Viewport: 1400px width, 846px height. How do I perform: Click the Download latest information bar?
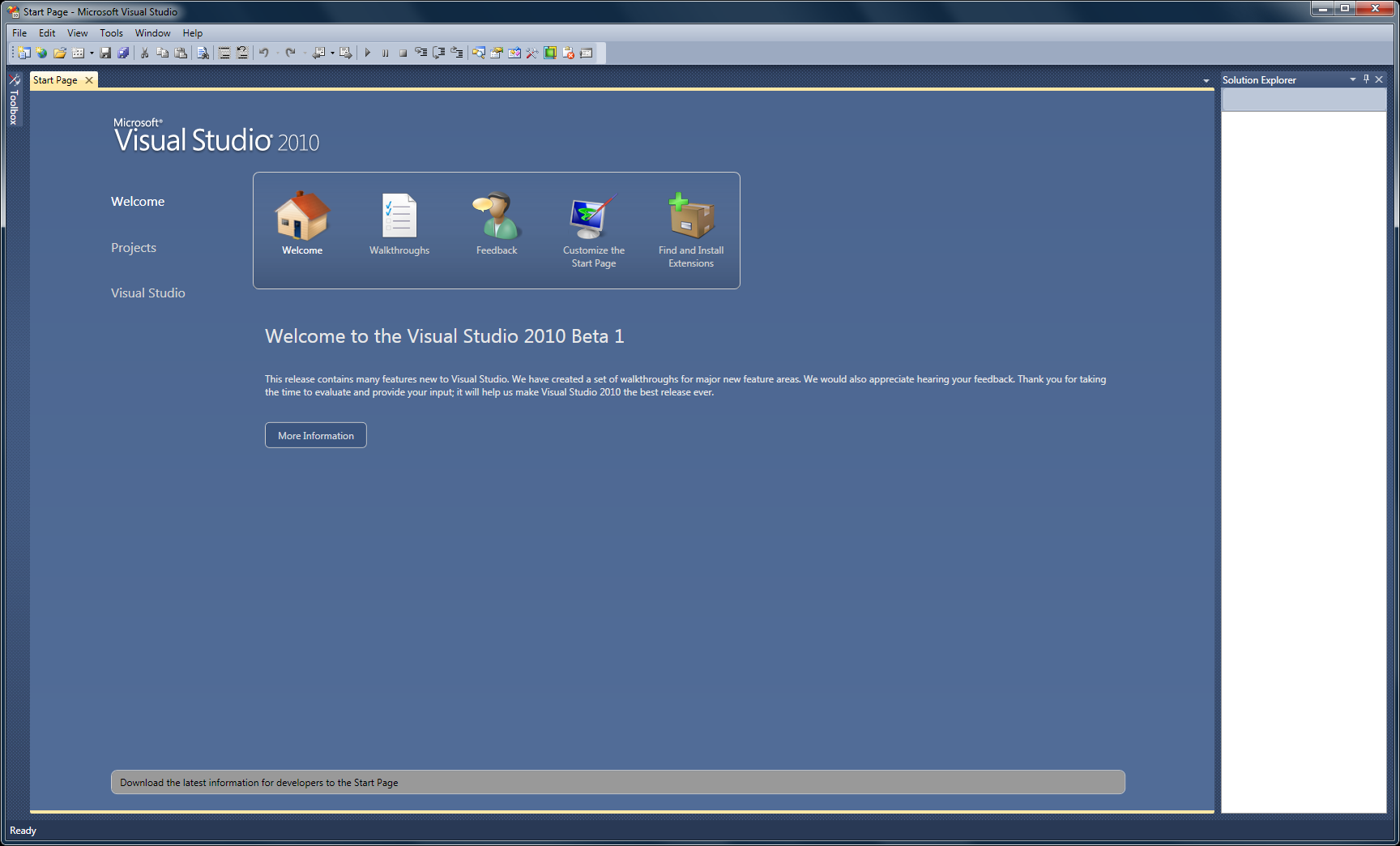618,782
